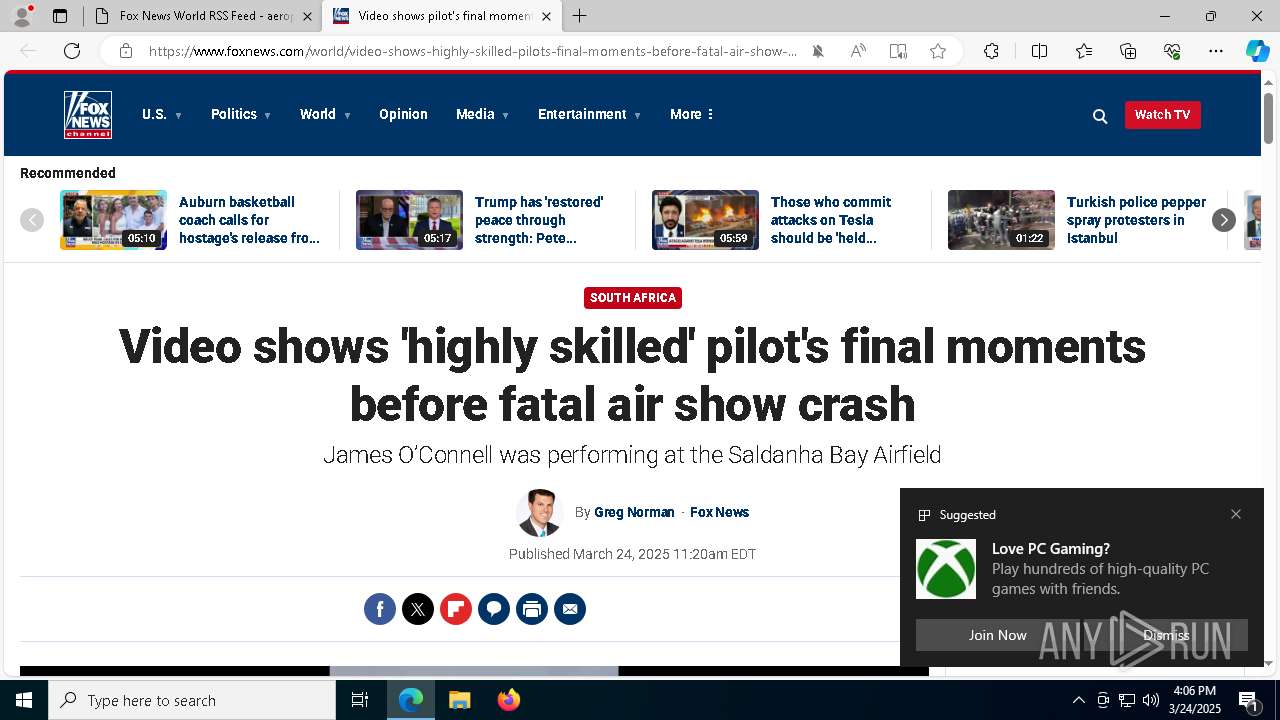Enter Immersive Reader mode
This screenshot has width=1280, height=720.
tap(898, 51)
